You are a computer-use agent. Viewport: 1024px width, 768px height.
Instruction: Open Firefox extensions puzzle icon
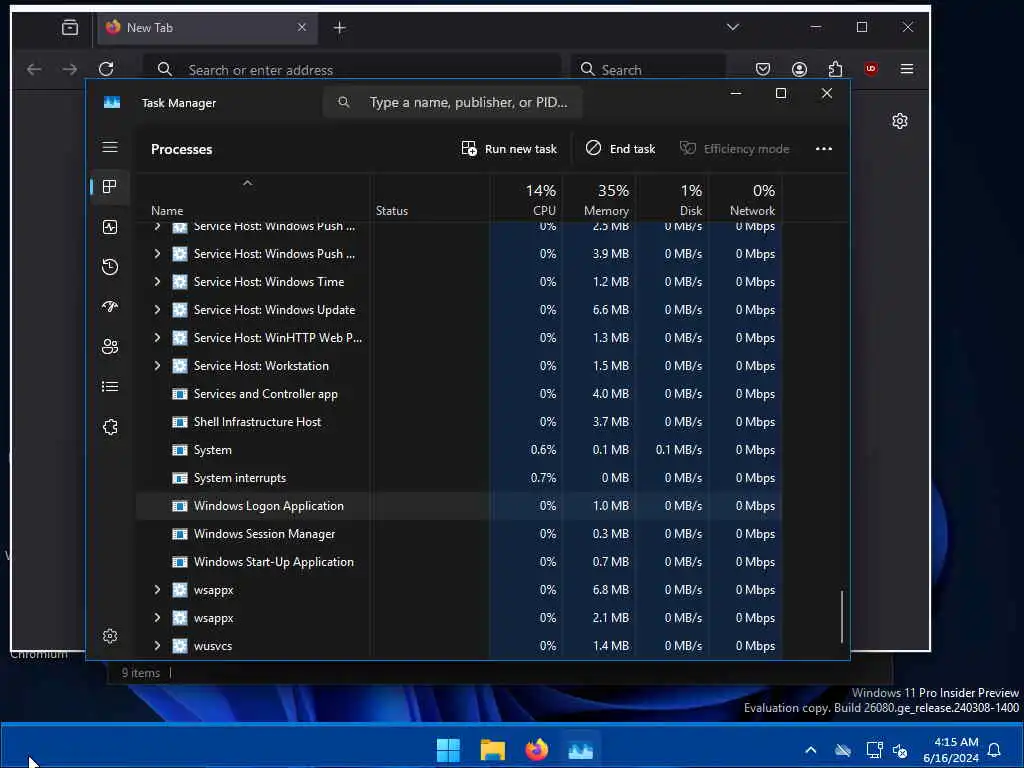pos(835,69)
